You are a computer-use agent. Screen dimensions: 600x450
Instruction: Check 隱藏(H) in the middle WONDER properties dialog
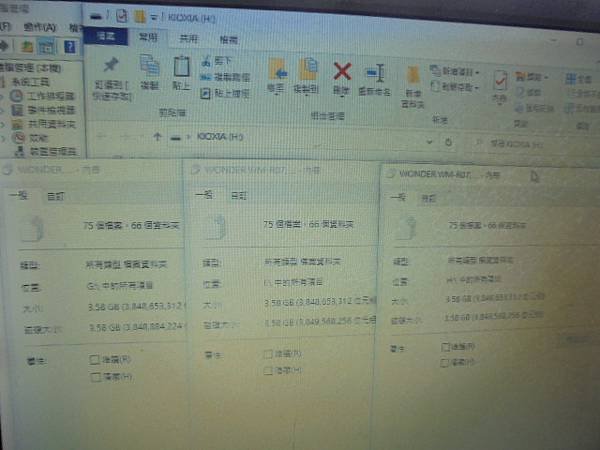[x=268, y=371]
